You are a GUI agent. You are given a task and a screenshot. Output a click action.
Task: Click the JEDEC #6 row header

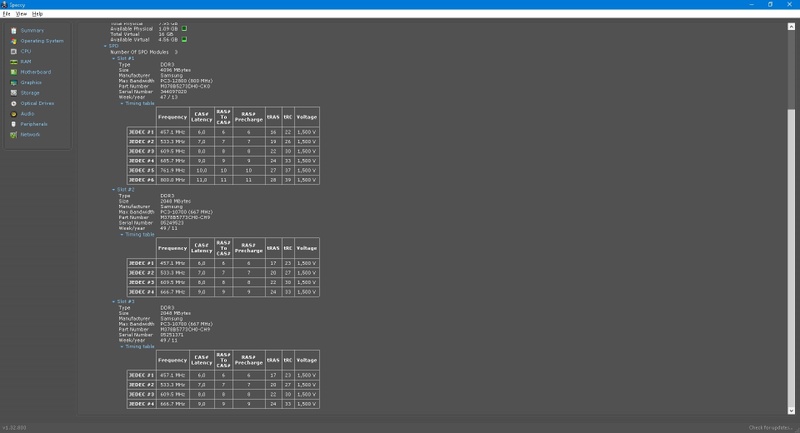click(141, 180)
